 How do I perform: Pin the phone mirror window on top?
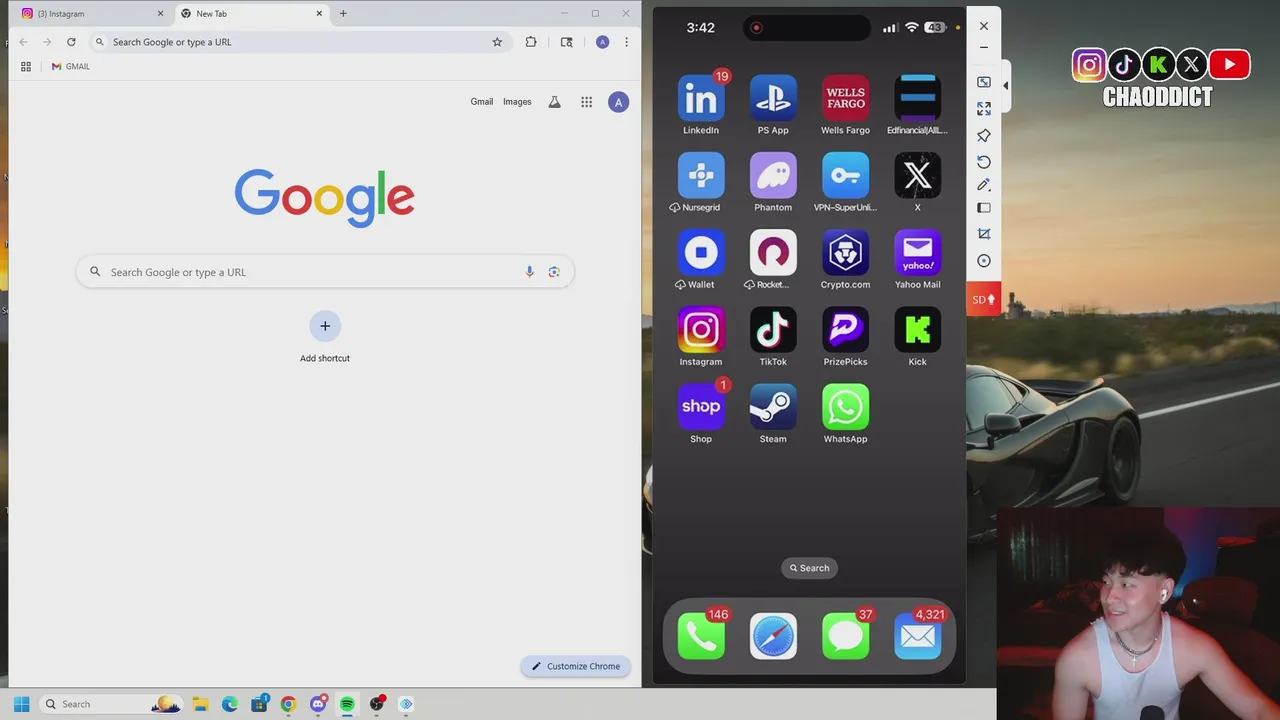coord(984,135)
